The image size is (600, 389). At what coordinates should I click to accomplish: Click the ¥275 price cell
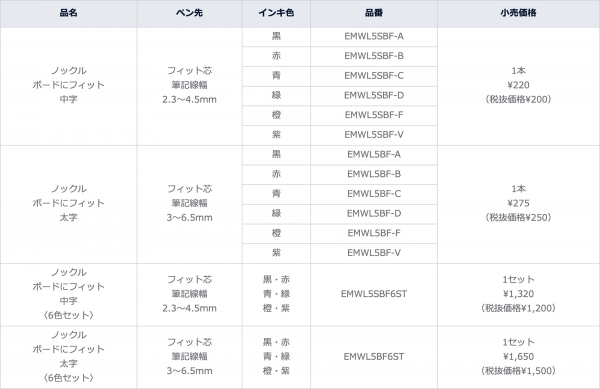pyautogui.click(x=518, y=203)
